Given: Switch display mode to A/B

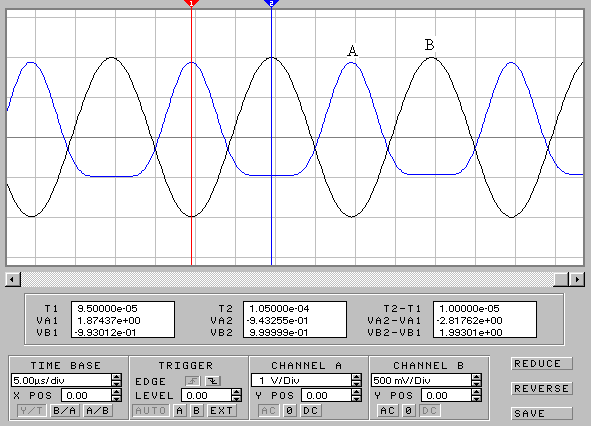Looking at the screenshot, I should click(x=98, y=411).
